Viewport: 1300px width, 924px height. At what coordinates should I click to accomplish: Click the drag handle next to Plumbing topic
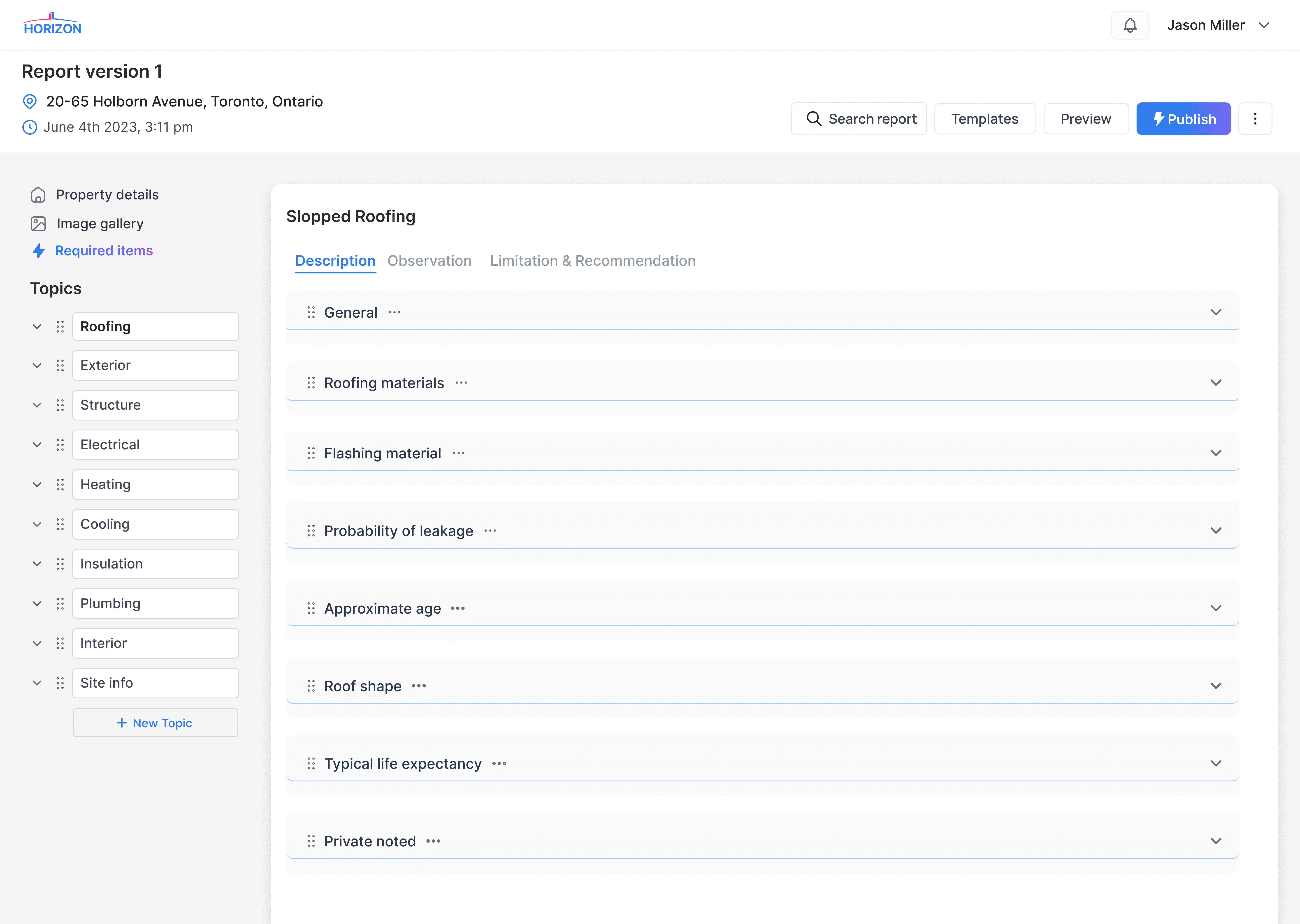coord(60,604)
